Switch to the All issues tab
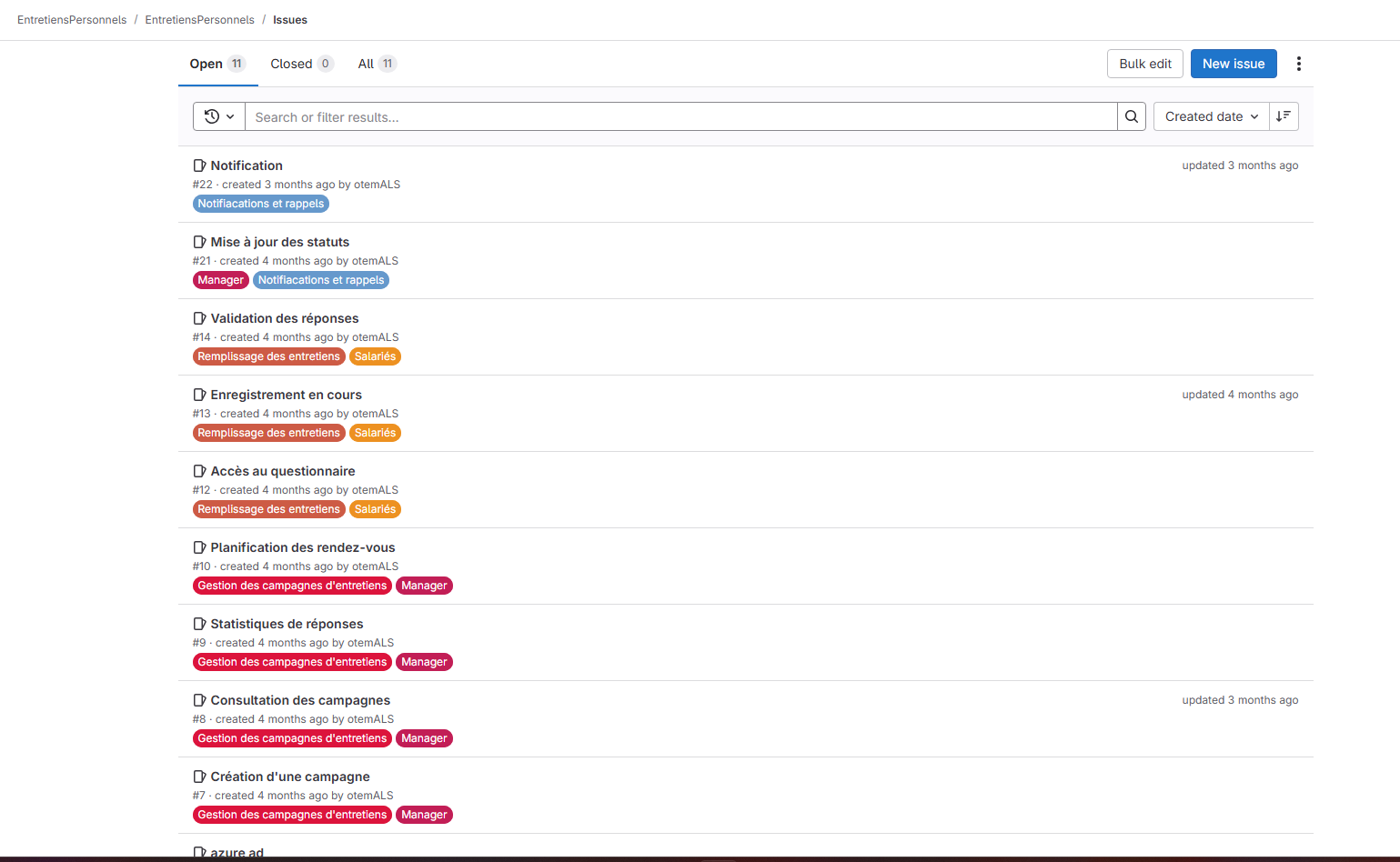 point(377,64)
